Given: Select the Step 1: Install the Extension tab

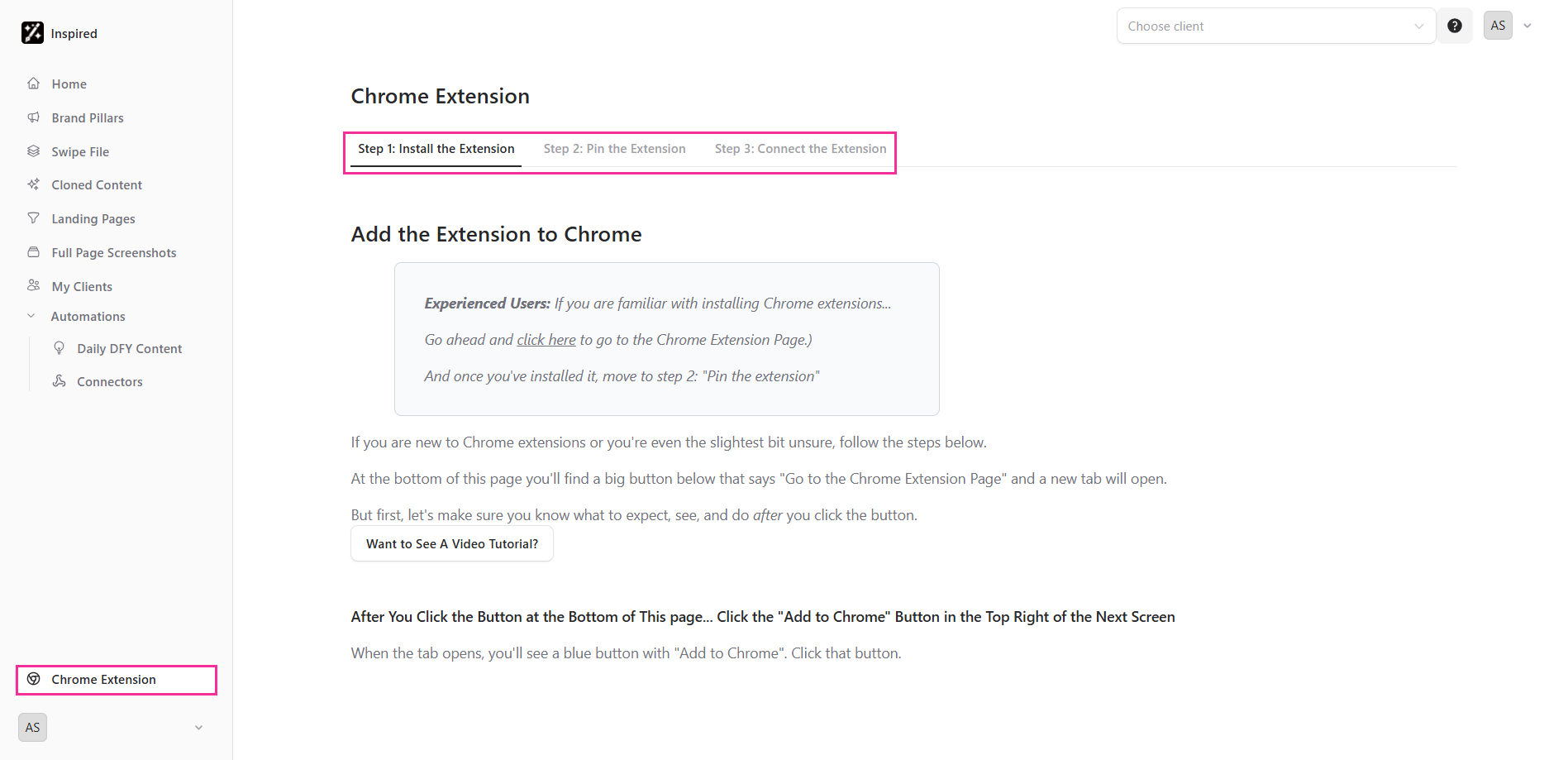Looking at the screenshot, I should (x=436, y=149).
